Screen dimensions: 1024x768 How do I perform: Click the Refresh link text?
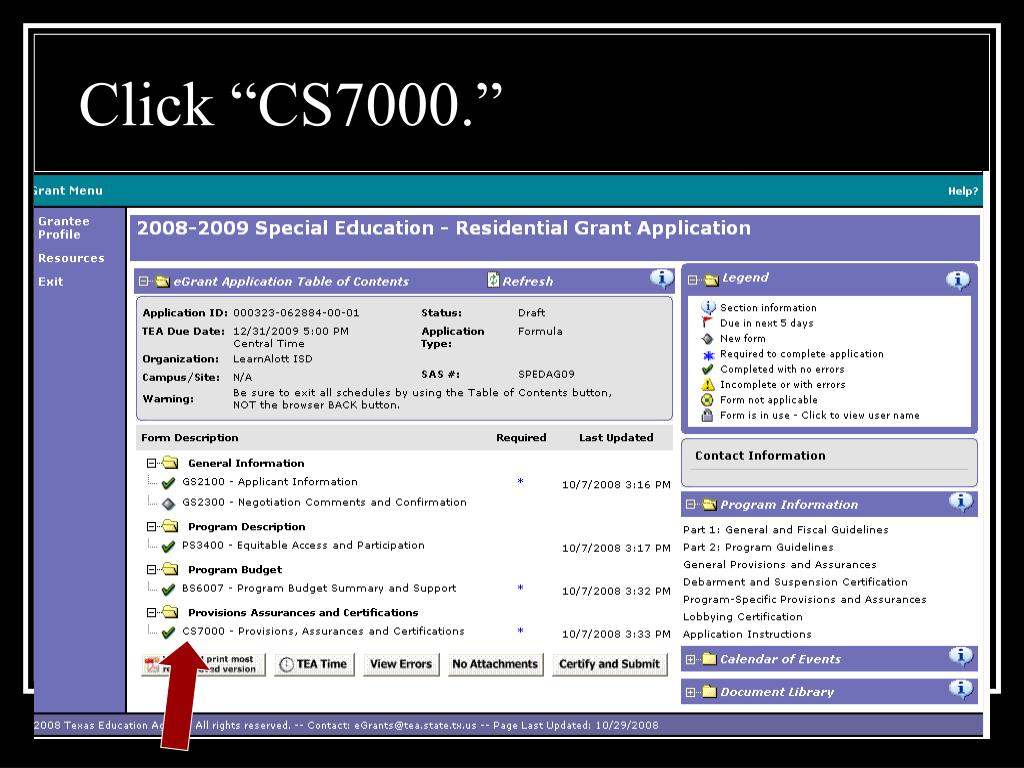[528, 281]
